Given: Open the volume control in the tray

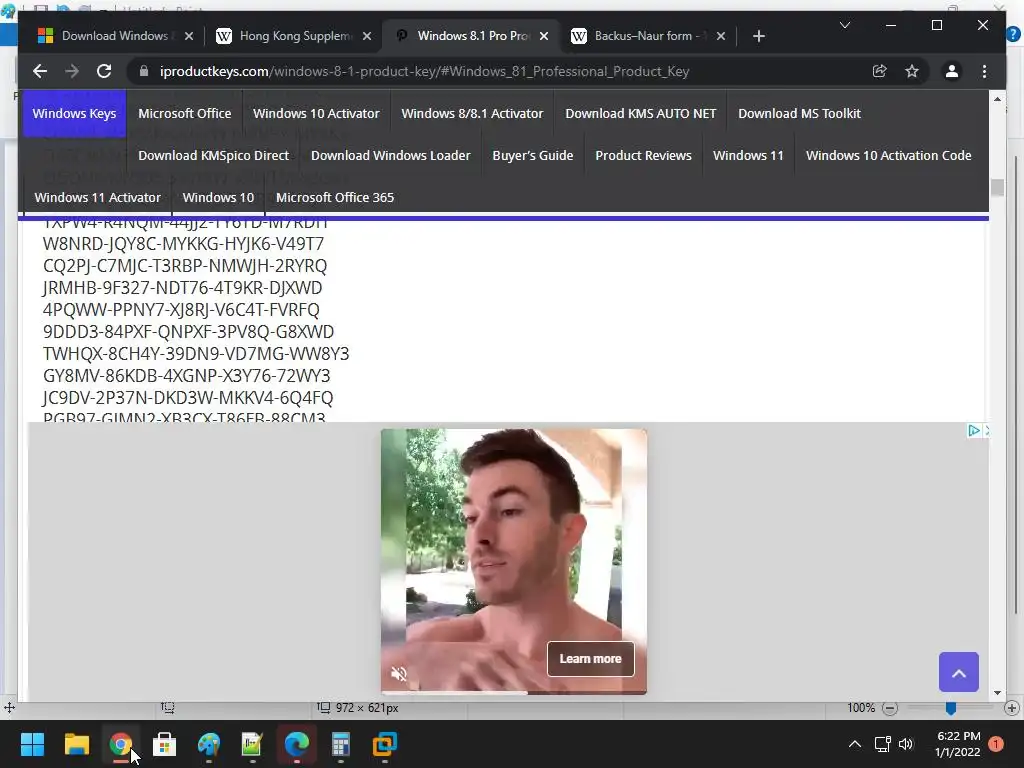Looking at the screenshot, I should (x=906, y=744).
